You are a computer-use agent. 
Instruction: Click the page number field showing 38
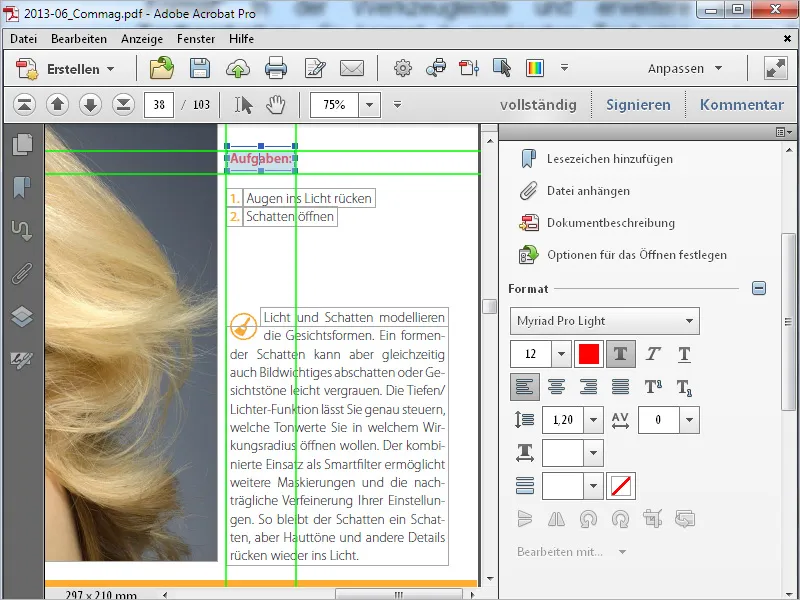159,105
